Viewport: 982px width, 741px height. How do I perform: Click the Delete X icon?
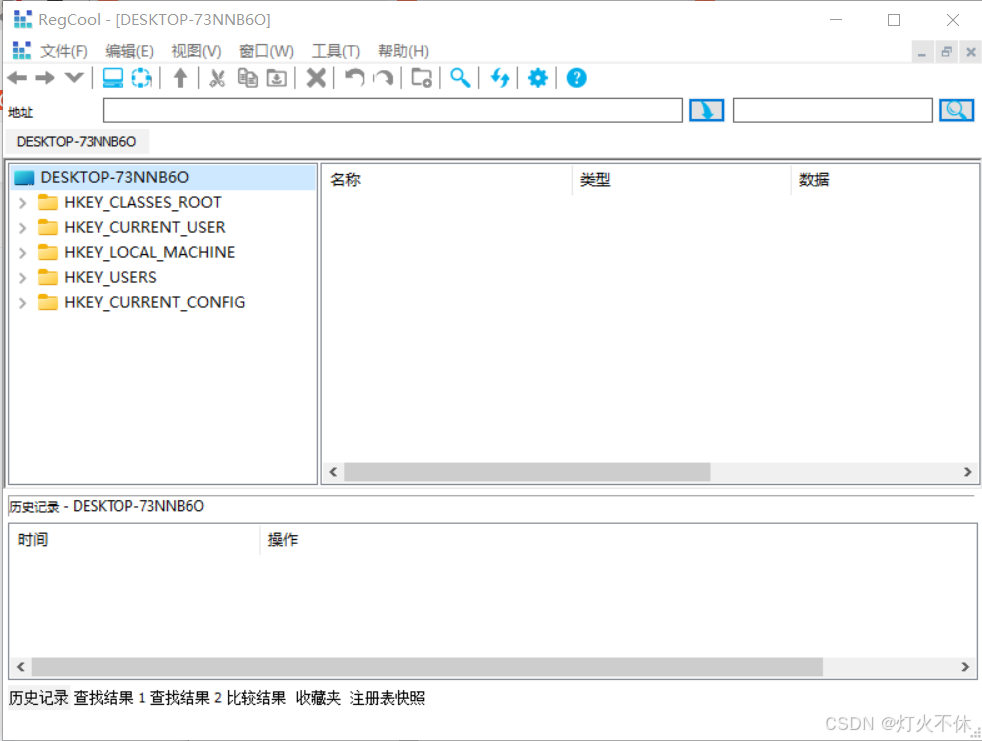tap(316, 78)
